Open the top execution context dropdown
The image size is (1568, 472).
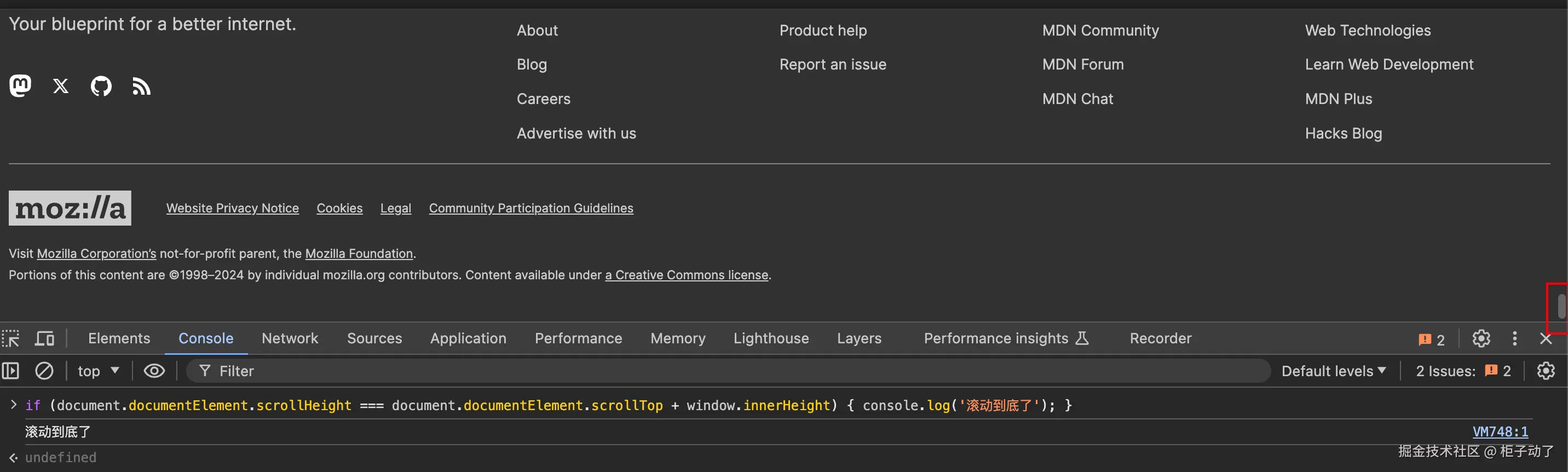coord(98,371)
